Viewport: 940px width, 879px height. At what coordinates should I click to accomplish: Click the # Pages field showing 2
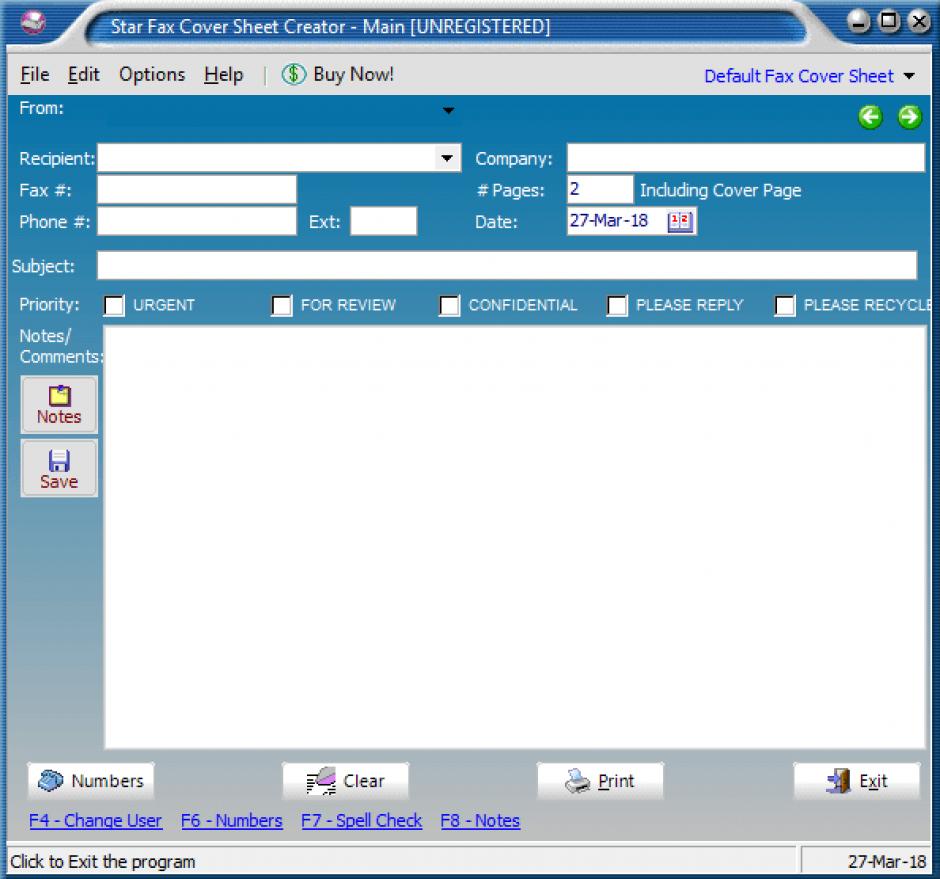(x=600, y=190)
